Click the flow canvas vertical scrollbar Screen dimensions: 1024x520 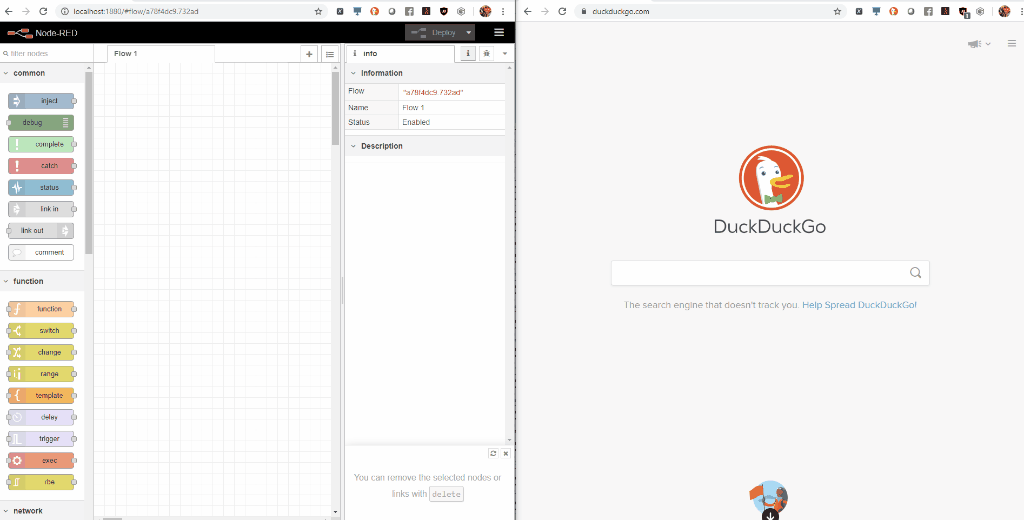(x=335, y=108)
